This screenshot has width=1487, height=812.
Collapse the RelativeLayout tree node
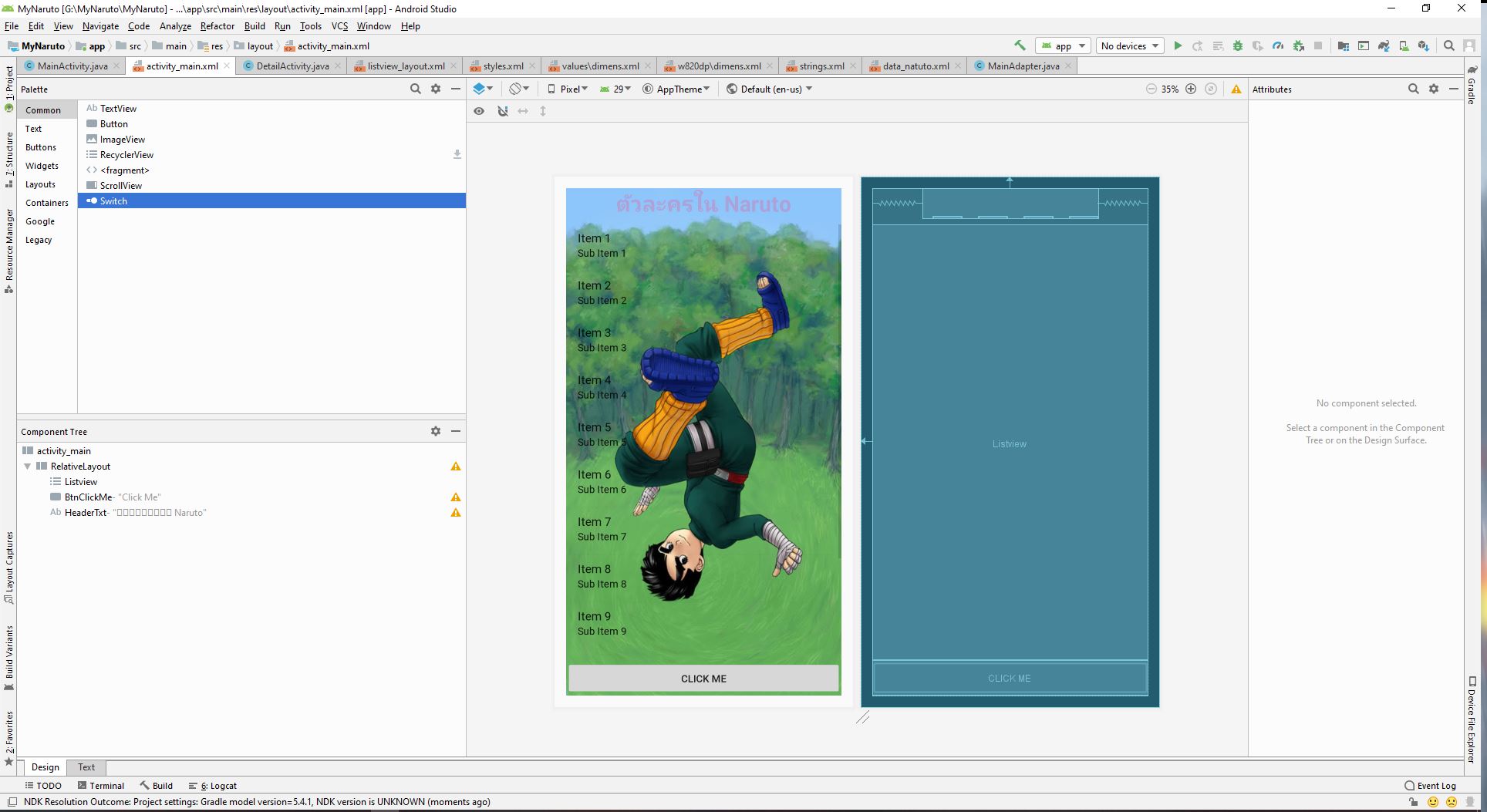(x=28, y=466)
